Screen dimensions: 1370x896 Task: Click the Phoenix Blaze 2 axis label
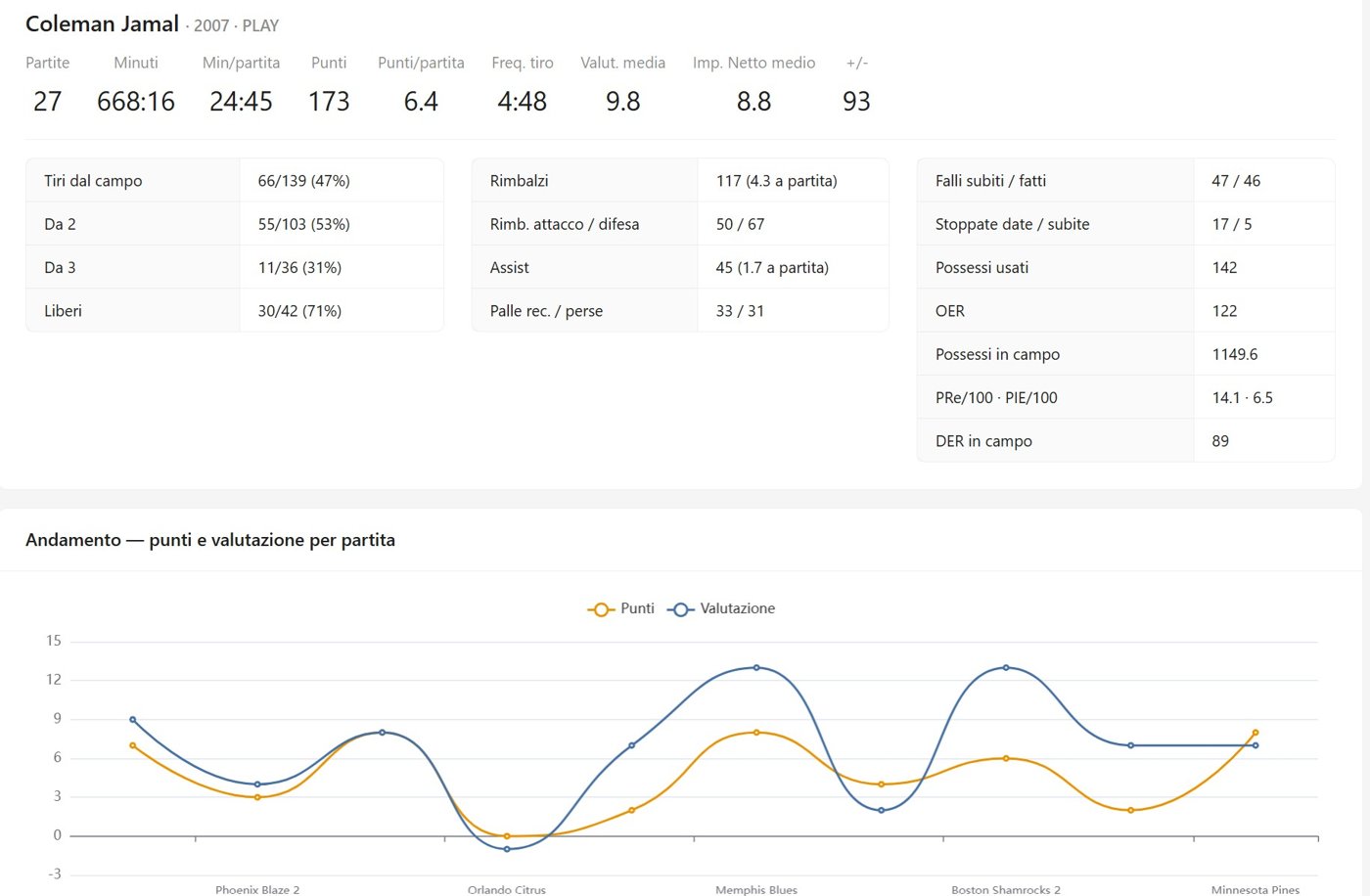(257, 889)
